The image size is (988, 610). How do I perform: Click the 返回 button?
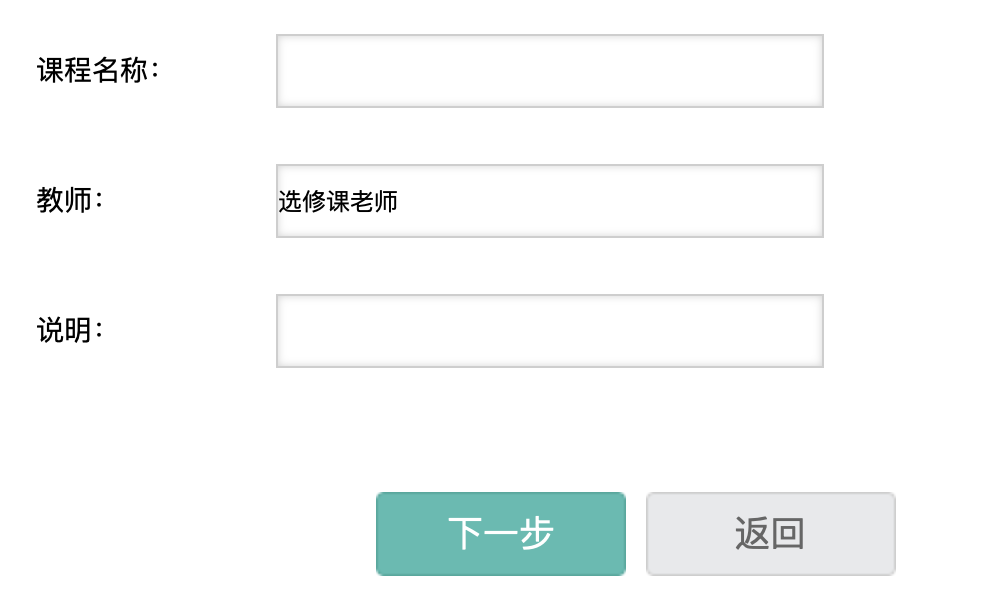pos(770,534)
